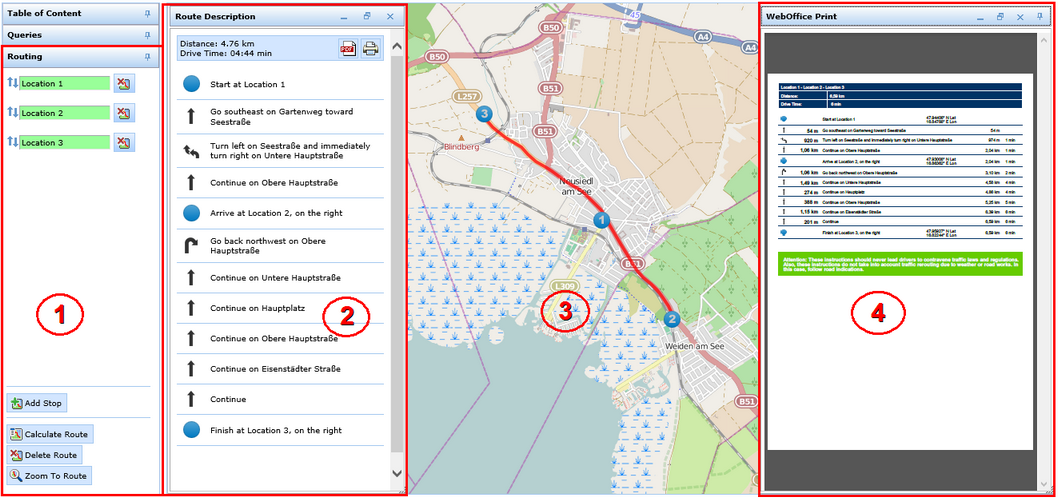Image resolution: width=1058 pixels, height=498 pixels.
Task: Minimize the WebOffice Print panel
Action: tap(980, 17)
